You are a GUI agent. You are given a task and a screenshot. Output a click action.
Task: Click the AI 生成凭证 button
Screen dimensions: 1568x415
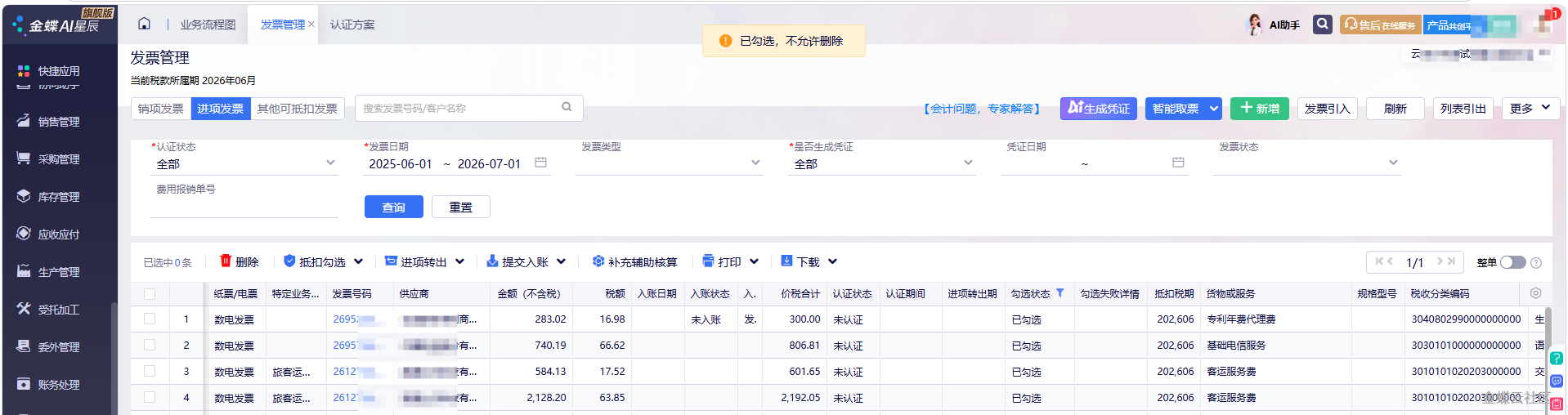pos(1099,108)
